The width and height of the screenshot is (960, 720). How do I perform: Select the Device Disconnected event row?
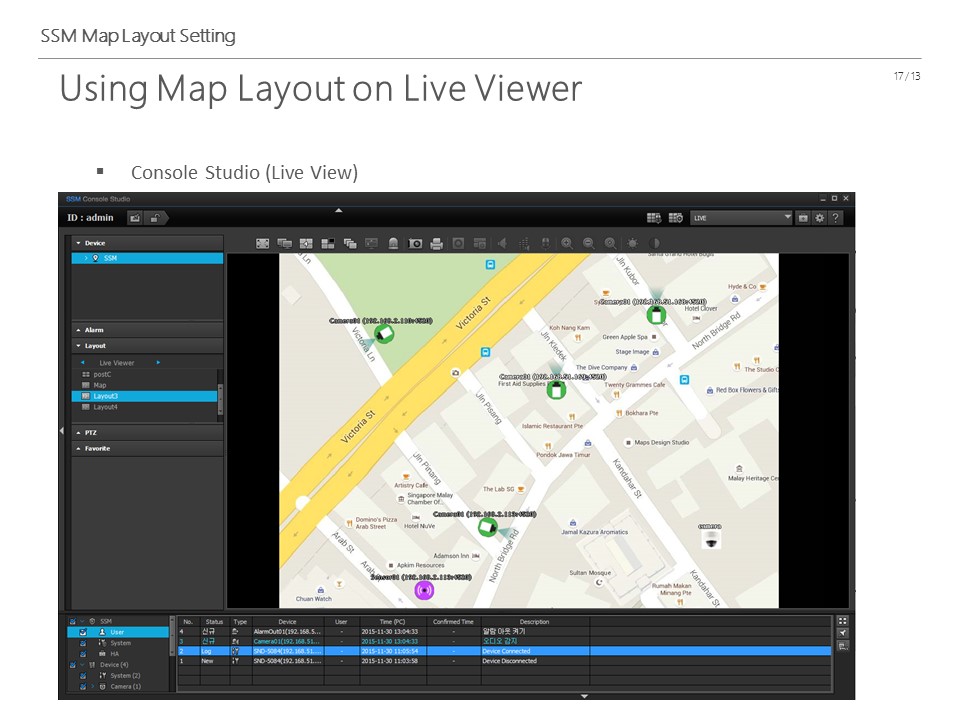pos(504,661)
